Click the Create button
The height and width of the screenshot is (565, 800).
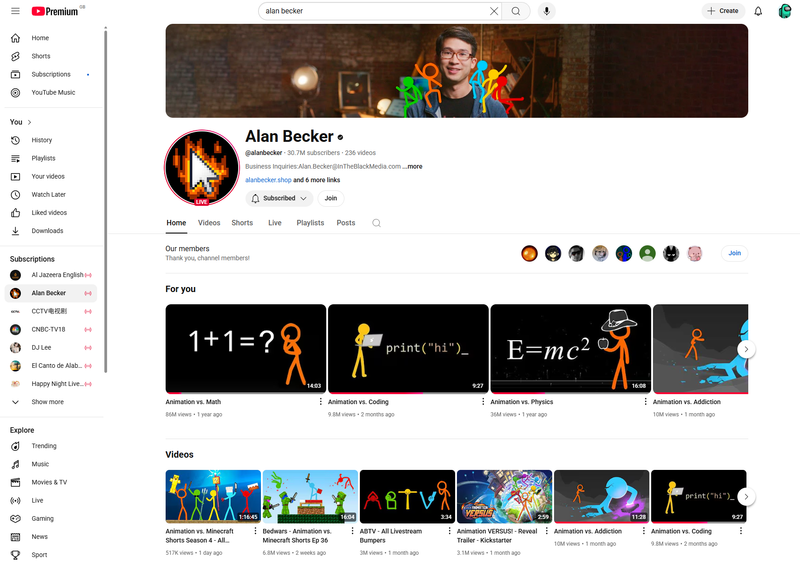click(723, 11)
